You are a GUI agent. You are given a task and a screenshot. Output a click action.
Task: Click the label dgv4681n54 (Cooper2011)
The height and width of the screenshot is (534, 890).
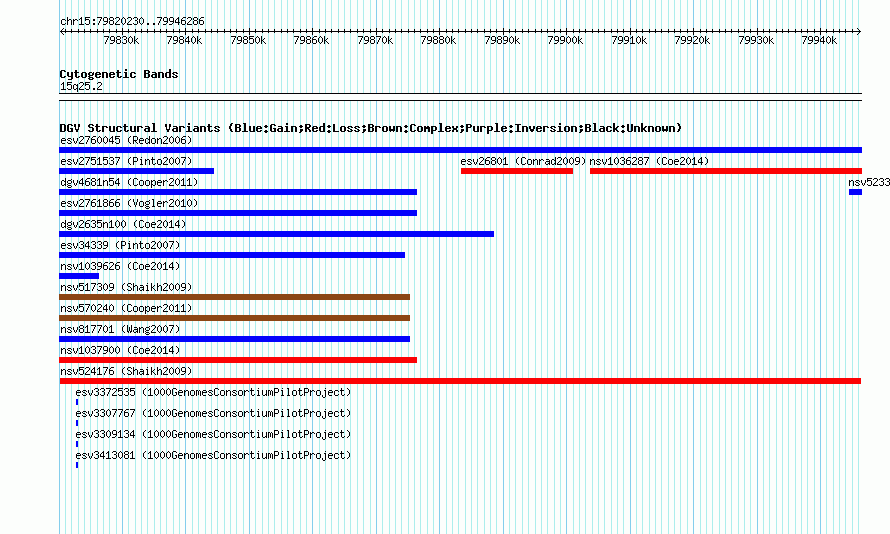point(129,182)
